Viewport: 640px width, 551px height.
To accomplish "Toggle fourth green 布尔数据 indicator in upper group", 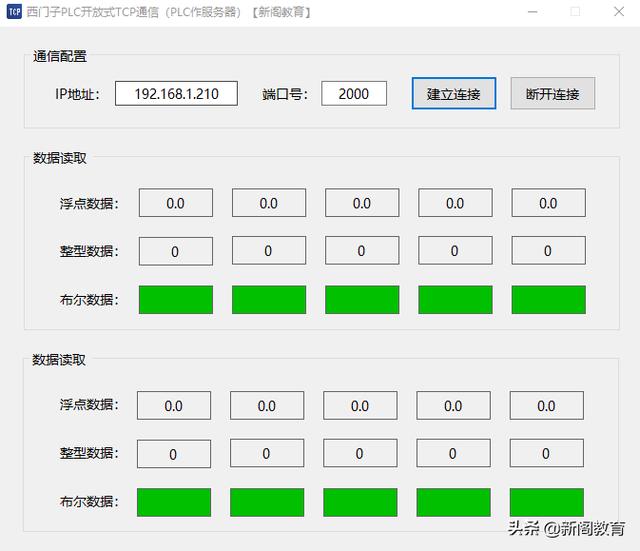I will 455,300.
